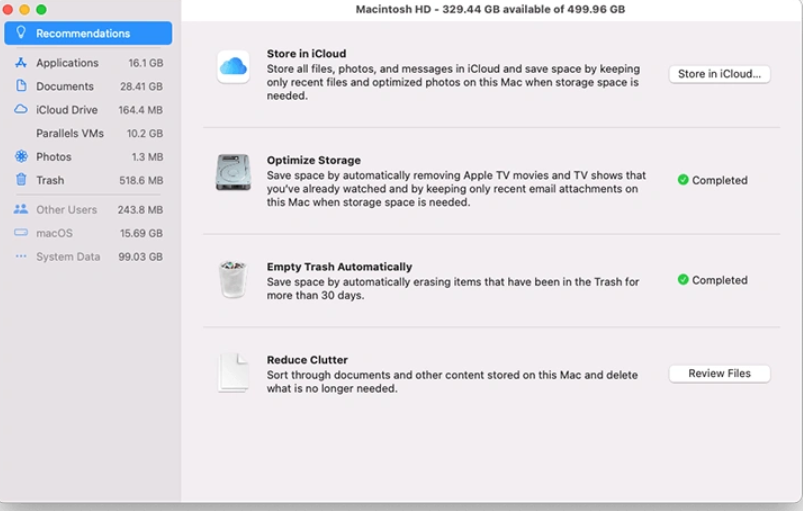Open the Parallels VMs category

pyautogui.click(x=88, y=133)
